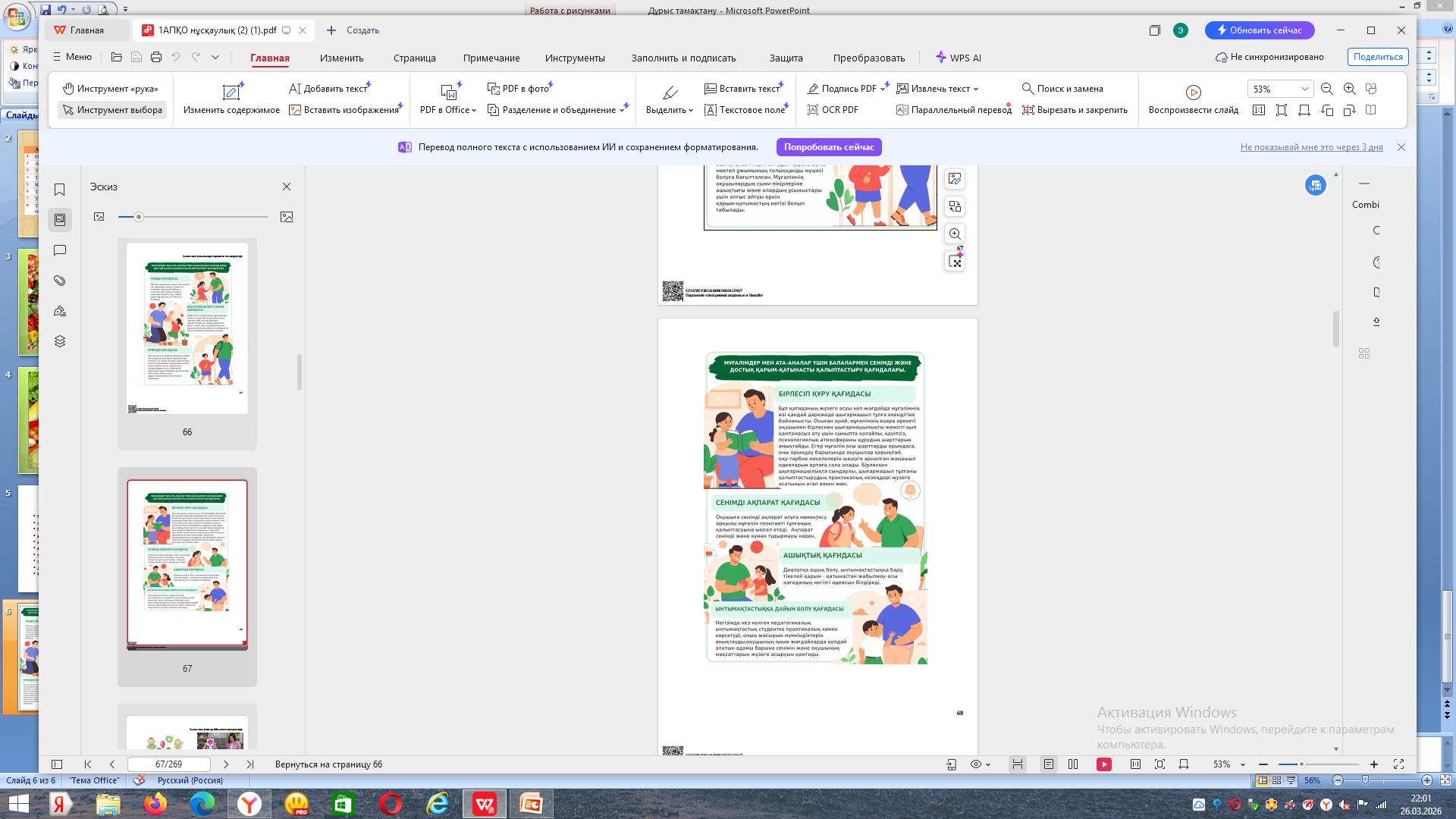Click the thumbnail size slider
Viewport: 1456px width, 819px height.
point(139,217)
